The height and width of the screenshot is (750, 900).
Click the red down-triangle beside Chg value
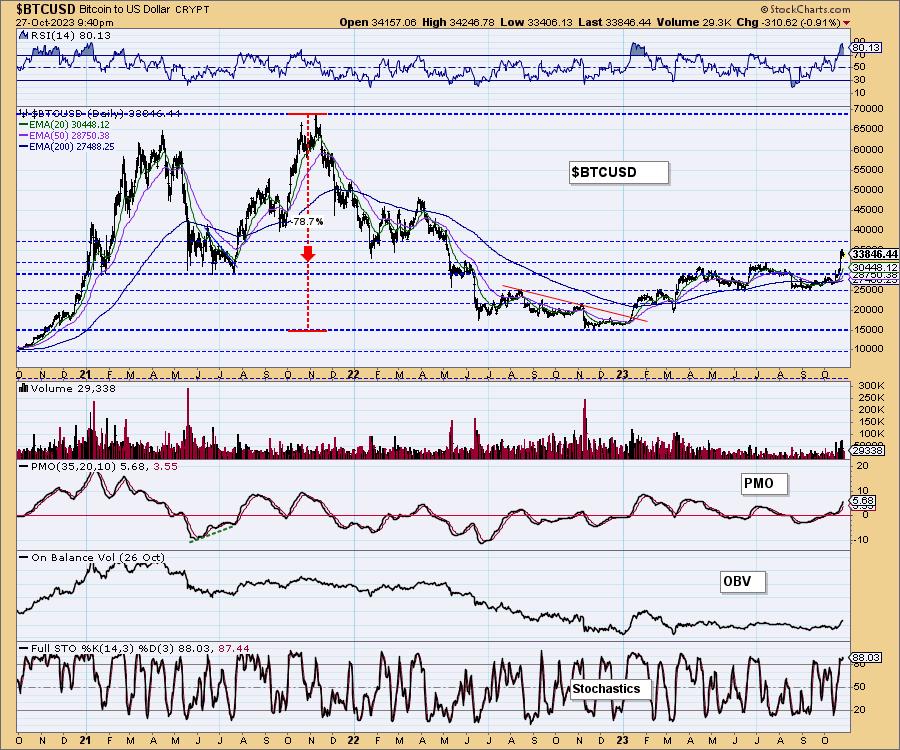click(x=847, y=22)
